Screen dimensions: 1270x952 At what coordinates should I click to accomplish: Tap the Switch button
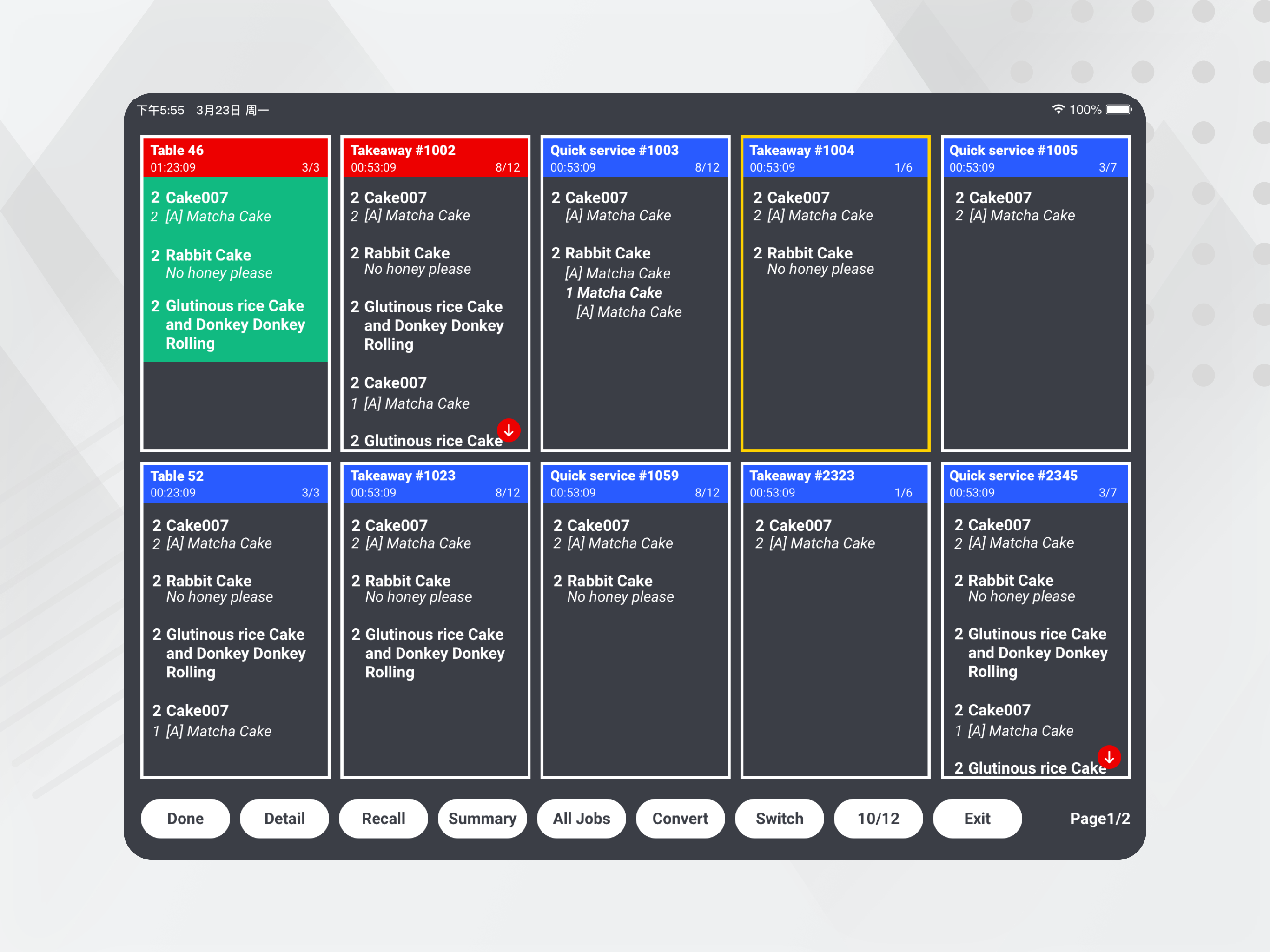tap(779, 818)
